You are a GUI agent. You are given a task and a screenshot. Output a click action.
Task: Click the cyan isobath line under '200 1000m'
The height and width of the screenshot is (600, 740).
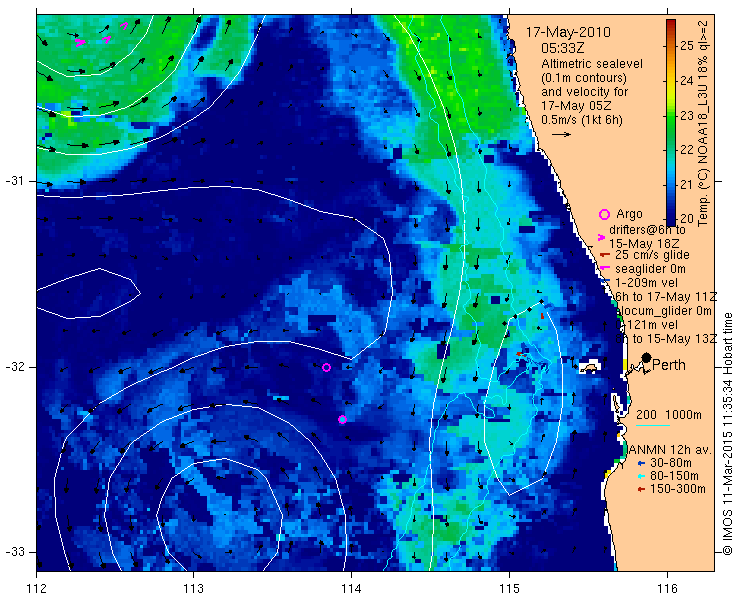[653, 426]
